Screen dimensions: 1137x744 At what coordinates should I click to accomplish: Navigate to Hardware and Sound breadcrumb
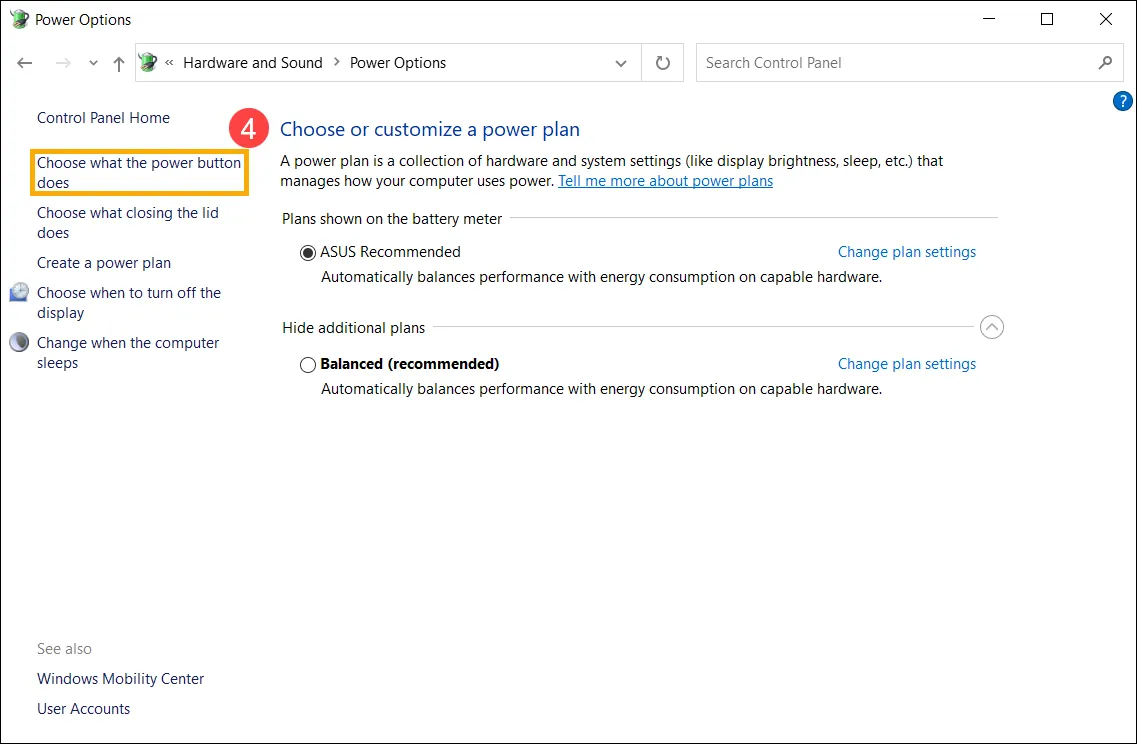coord(253,62)
